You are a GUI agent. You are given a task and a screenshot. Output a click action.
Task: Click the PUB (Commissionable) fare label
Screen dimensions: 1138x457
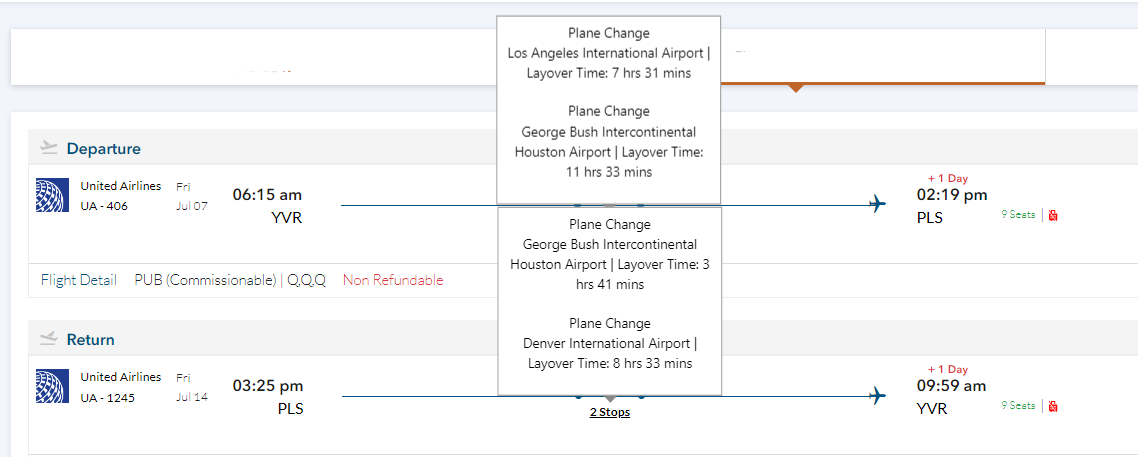(x=205, y=280)
